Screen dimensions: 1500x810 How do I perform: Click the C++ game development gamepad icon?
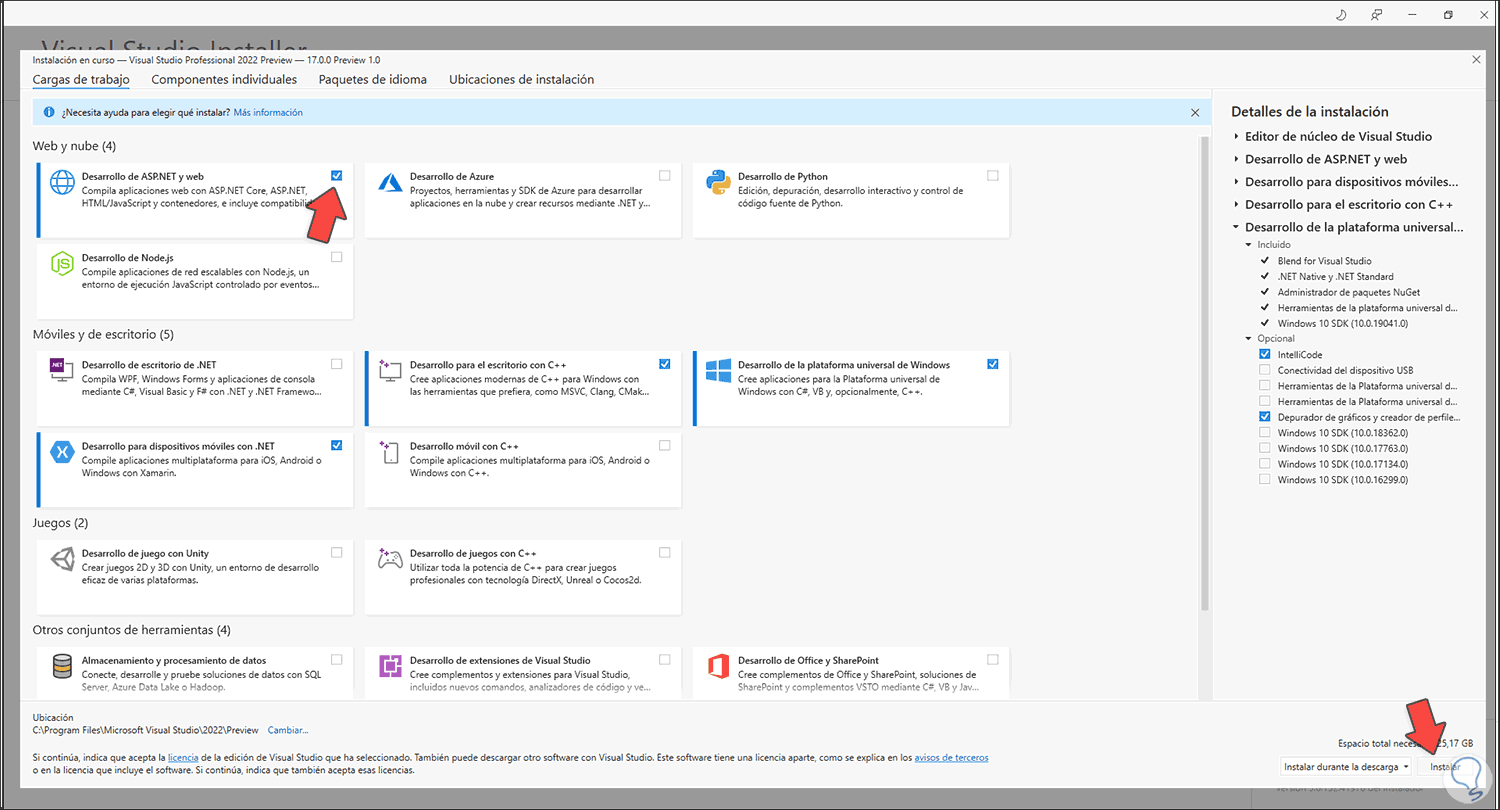coord(390,559)
